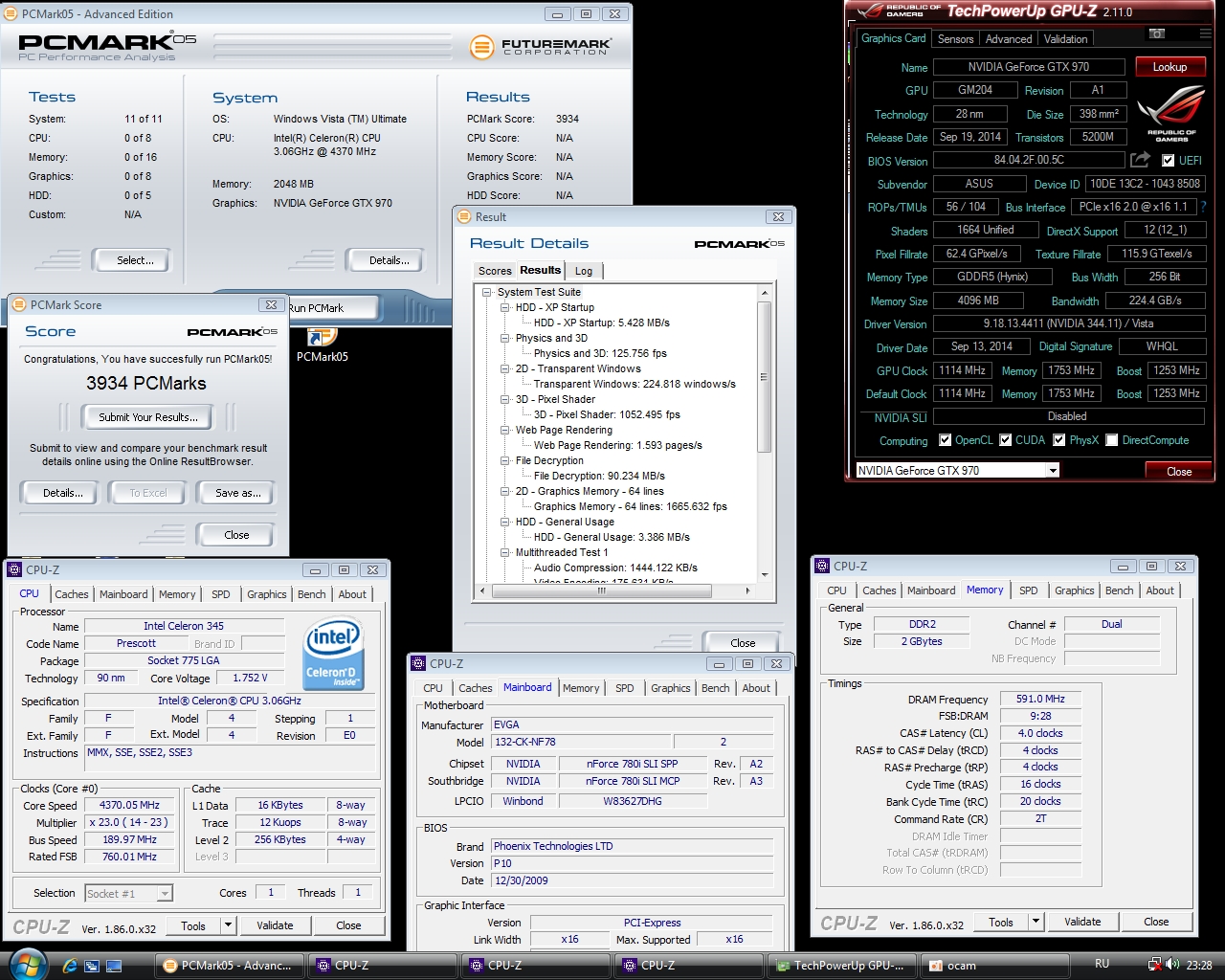Toggle the OpenCL checkbox
The height and width of the screenshot is (980, 1225).
pos(946,440)
